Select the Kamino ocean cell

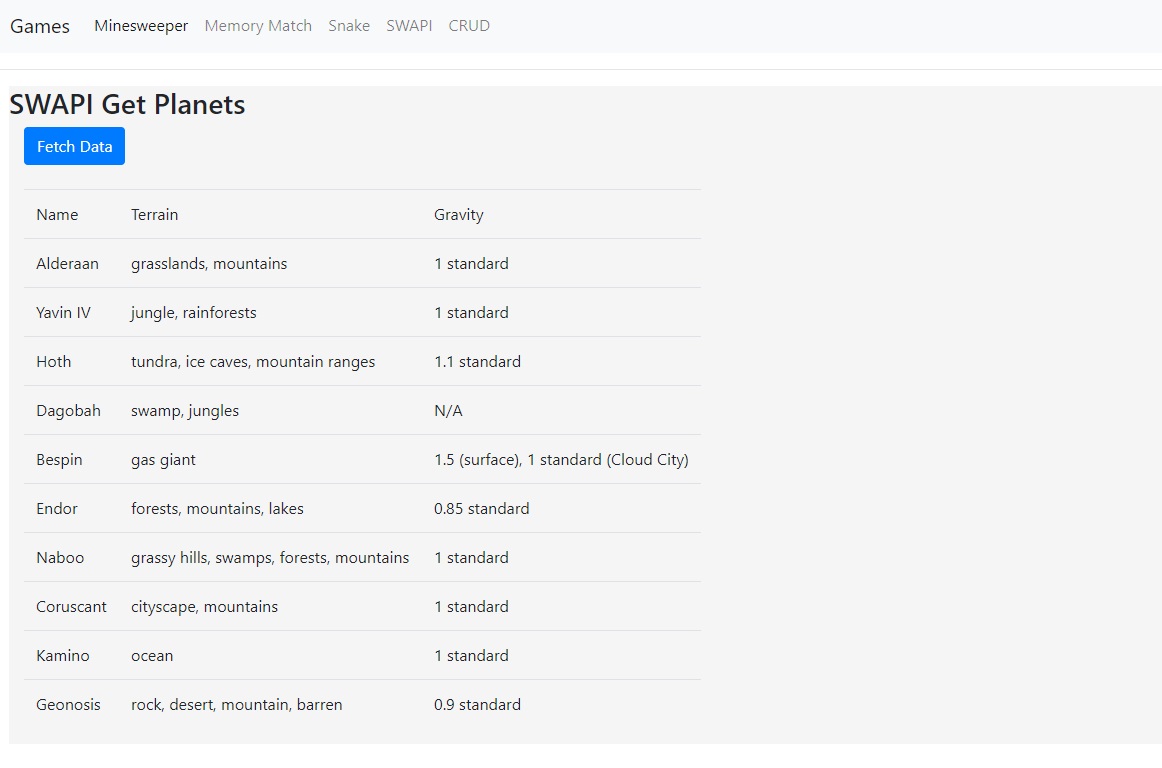click(152, 655)
